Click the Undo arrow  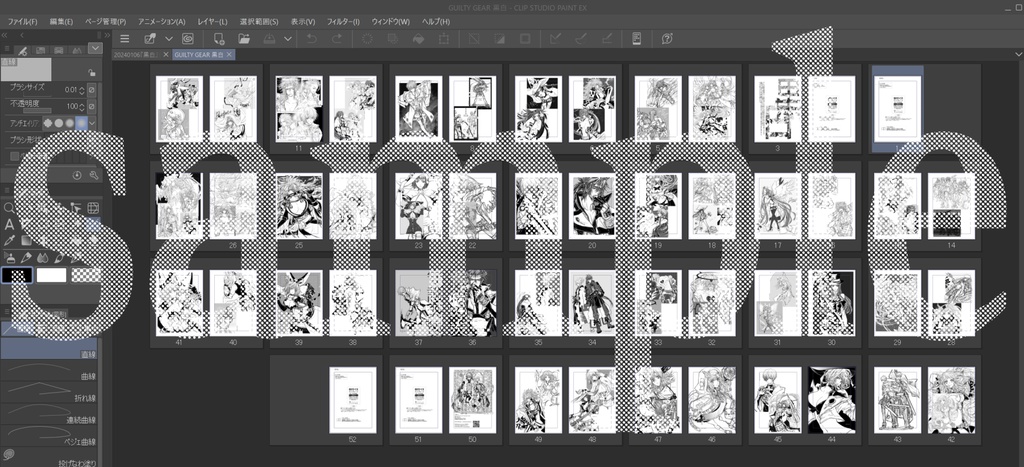312,39
